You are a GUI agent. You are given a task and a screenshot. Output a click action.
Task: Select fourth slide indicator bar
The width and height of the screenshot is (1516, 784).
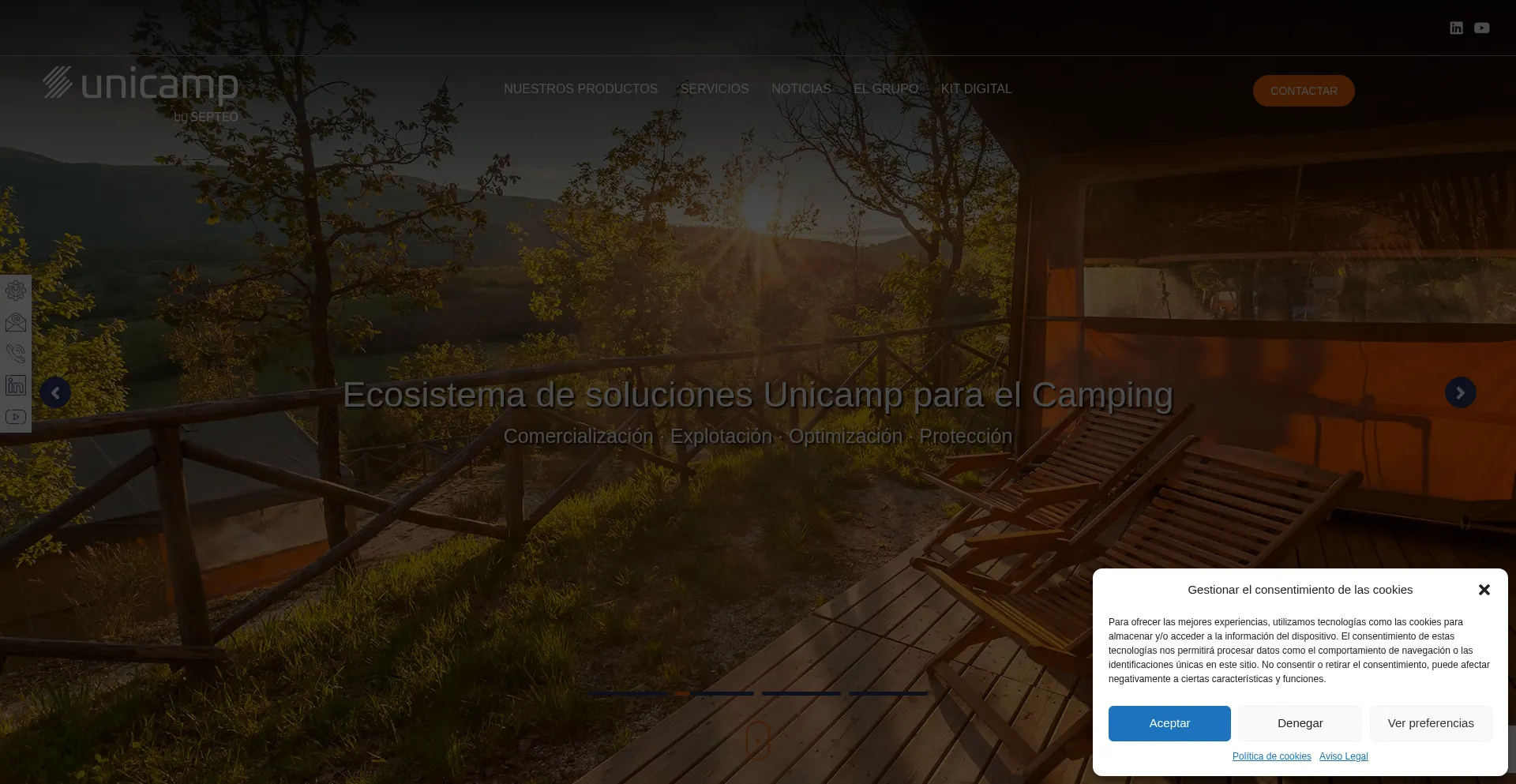point(888,693)
